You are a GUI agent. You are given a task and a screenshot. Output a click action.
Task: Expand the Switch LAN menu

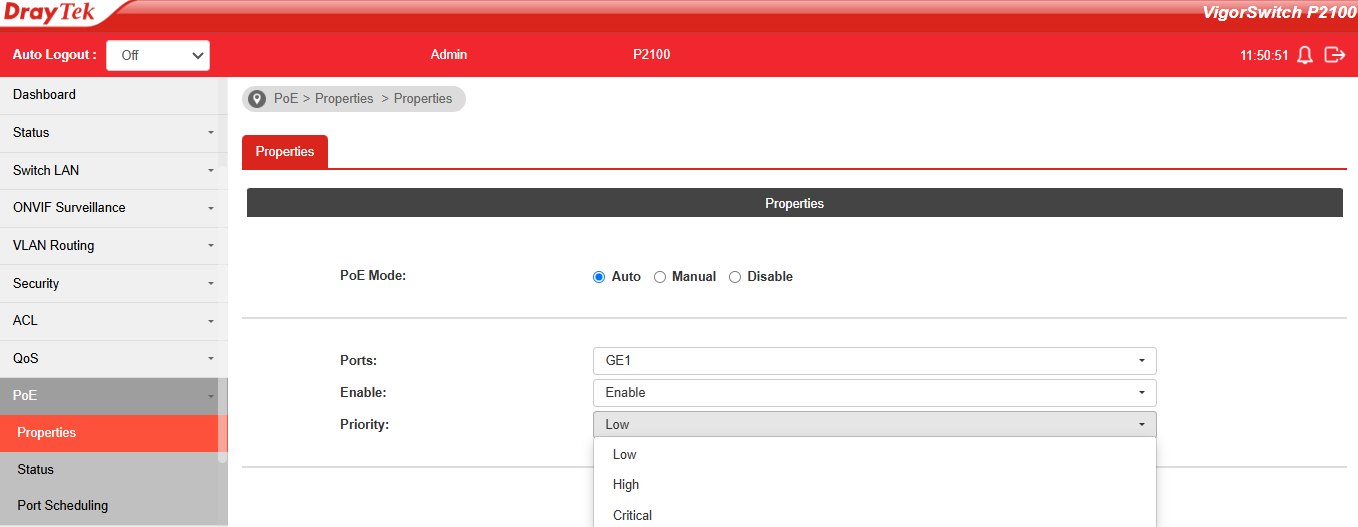click(x=46, y=171)
